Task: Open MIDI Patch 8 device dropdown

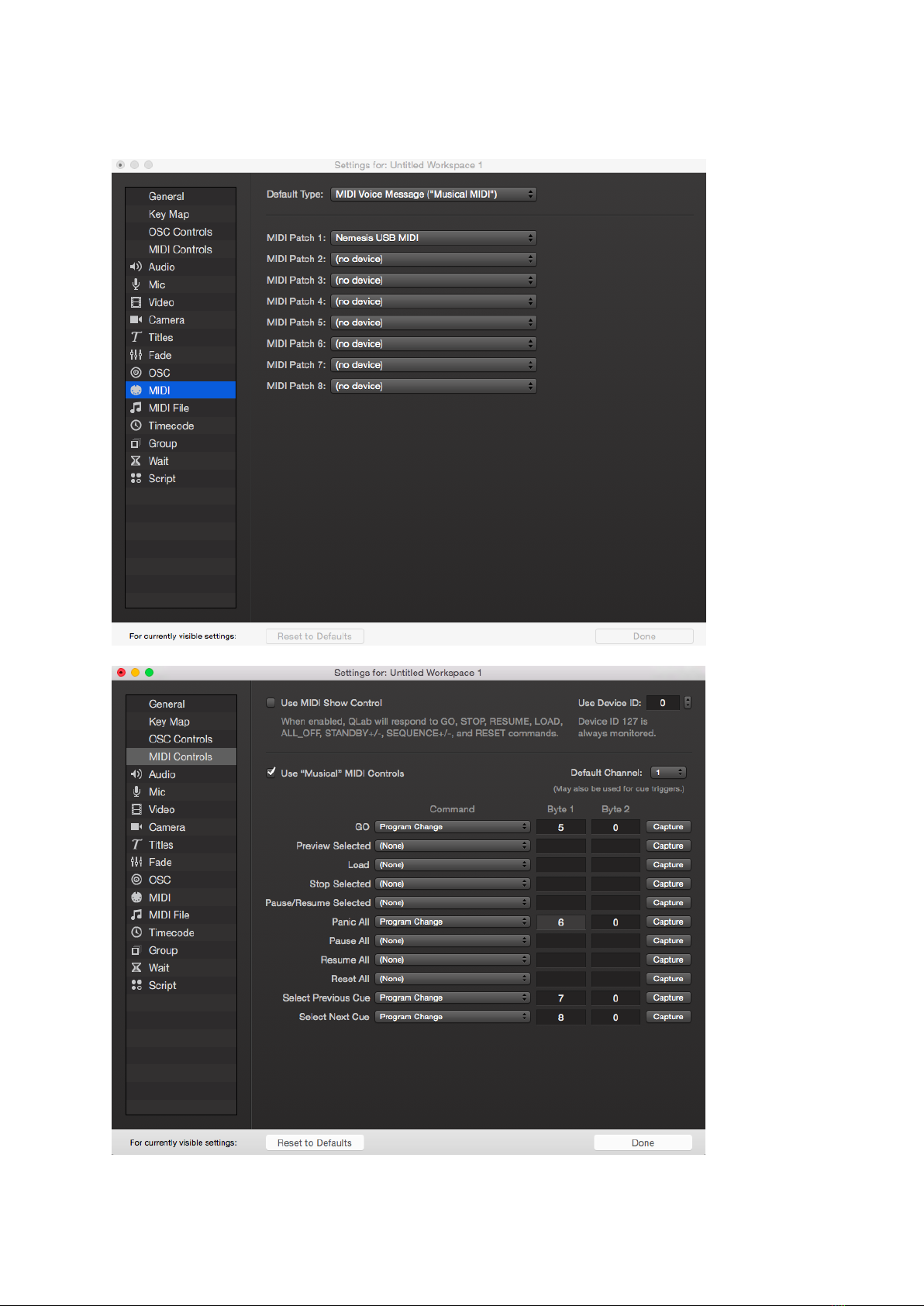Action: click(433, 386)
